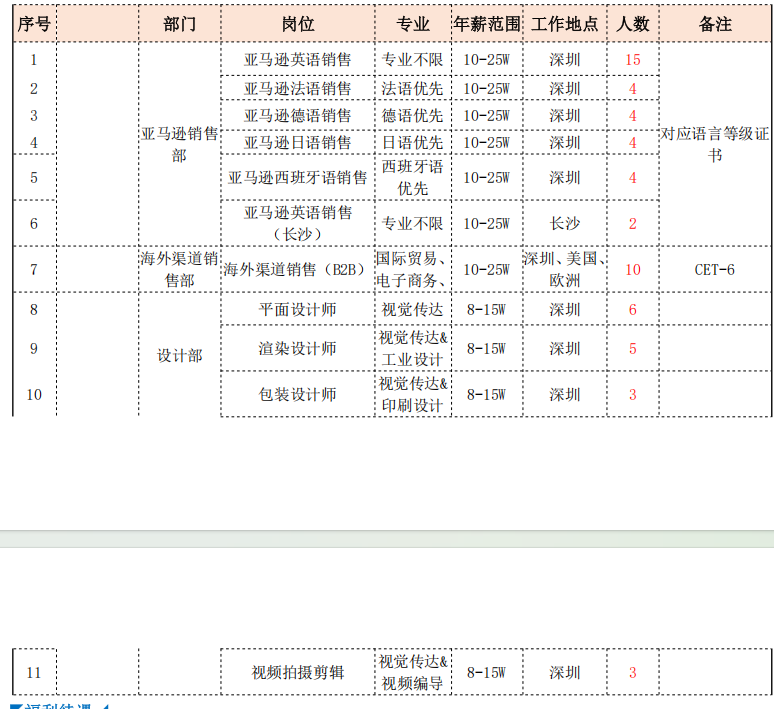This screenshot has width=774, height=709.
Task: Click the 年薪范围 column header
Action: 487,24
